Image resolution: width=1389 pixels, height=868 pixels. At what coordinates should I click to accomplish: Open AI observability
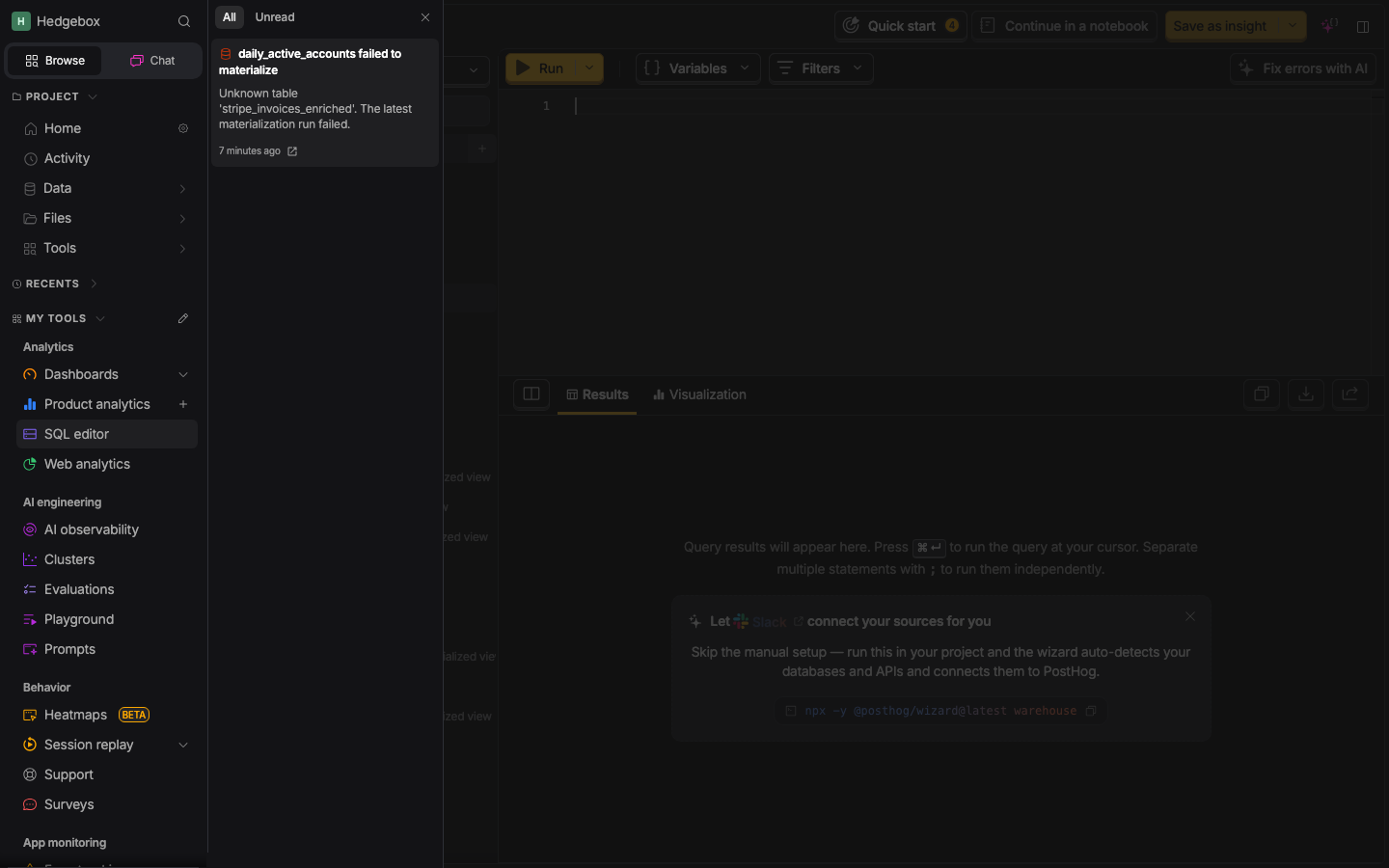pyautogui.click(x=92, y=529)
